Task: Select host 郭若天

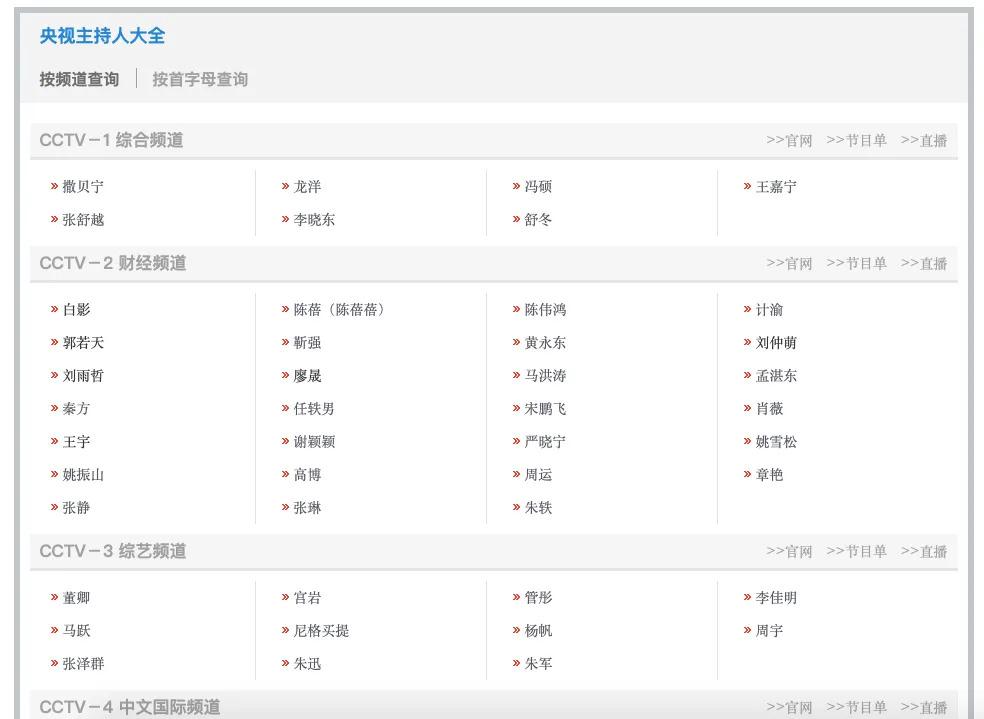Action: pos(83,343)
